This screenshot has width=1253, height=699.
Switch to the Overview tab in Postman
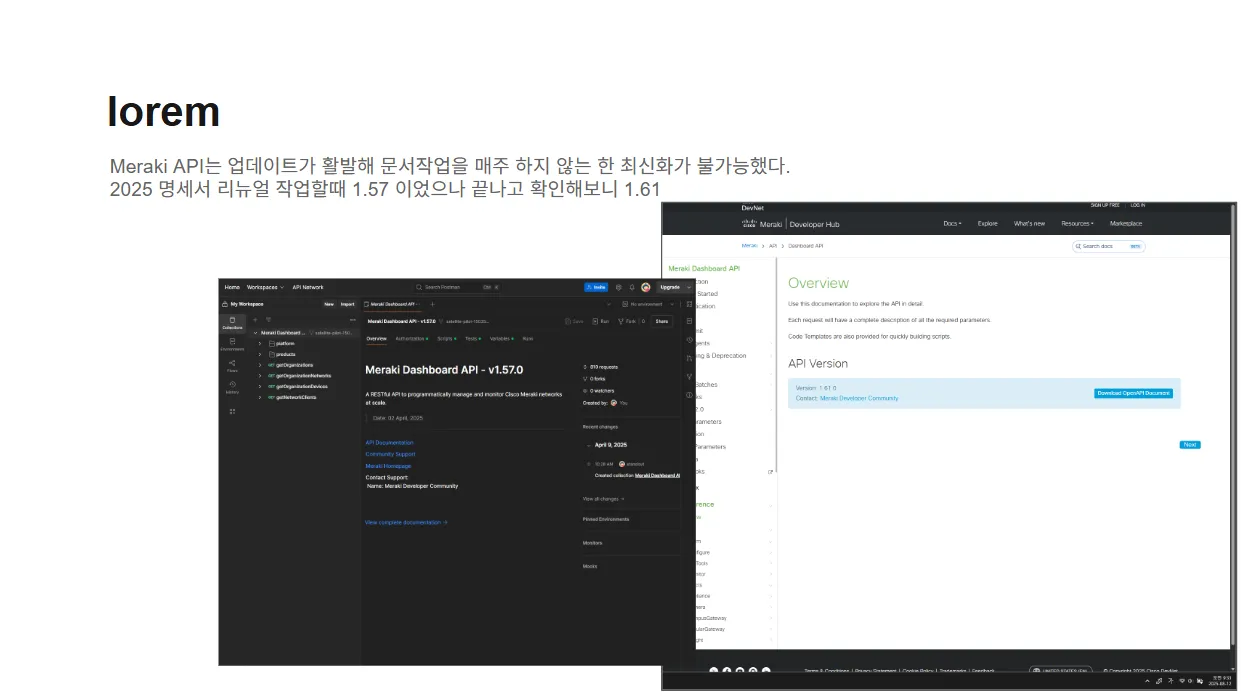pos(376,339)
